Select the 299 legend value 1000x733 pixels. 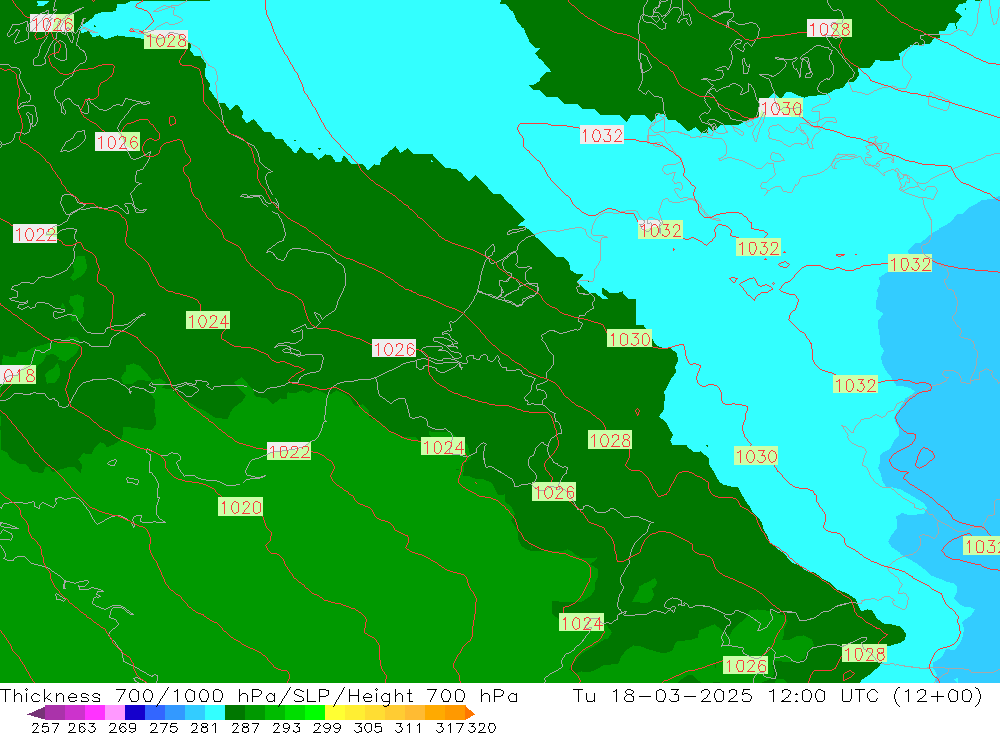point(327,727)
